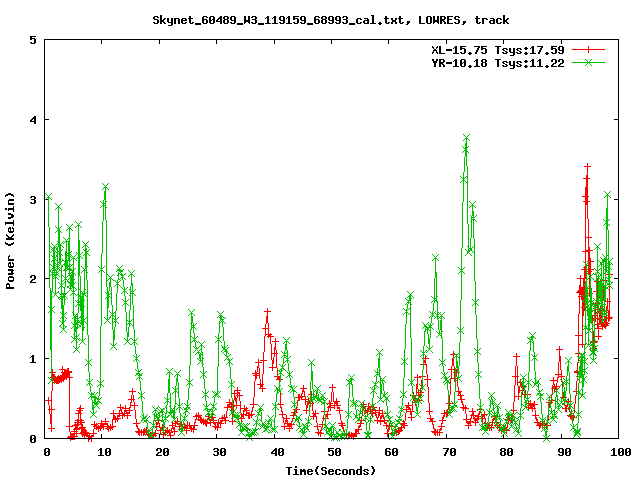
Task: Click the x-axis tick label 70
Action: coord(449,452)
